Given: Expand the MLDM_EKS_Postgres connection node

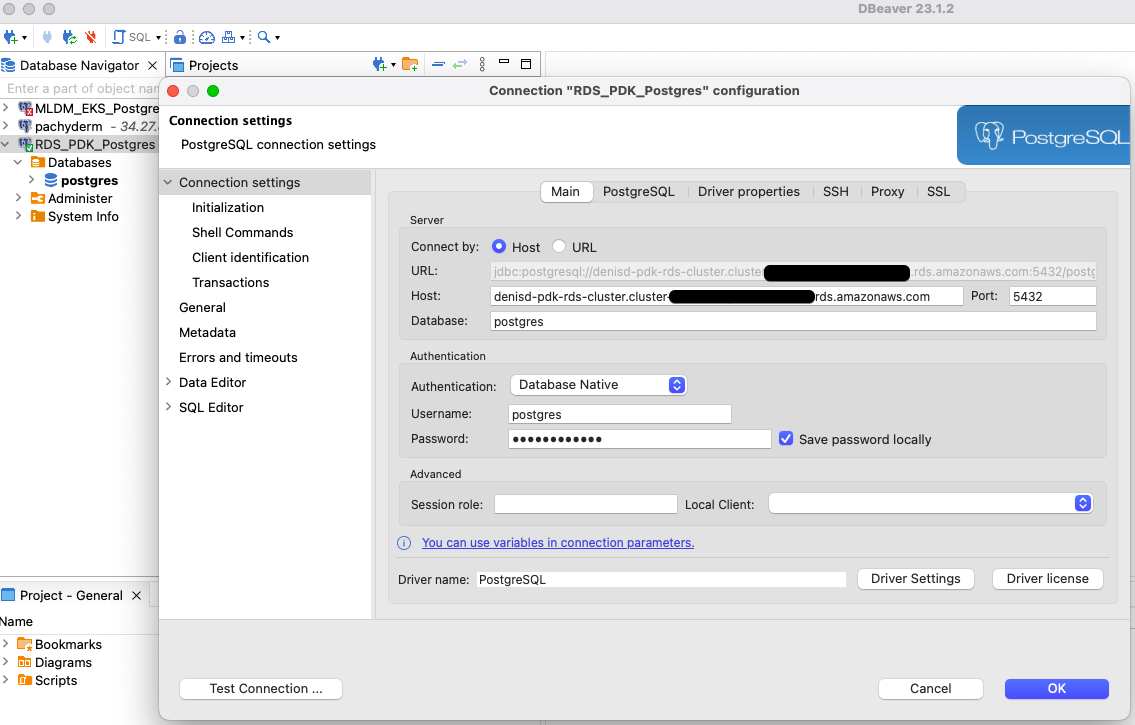Looking at the screenshot, I should point(6,109).
